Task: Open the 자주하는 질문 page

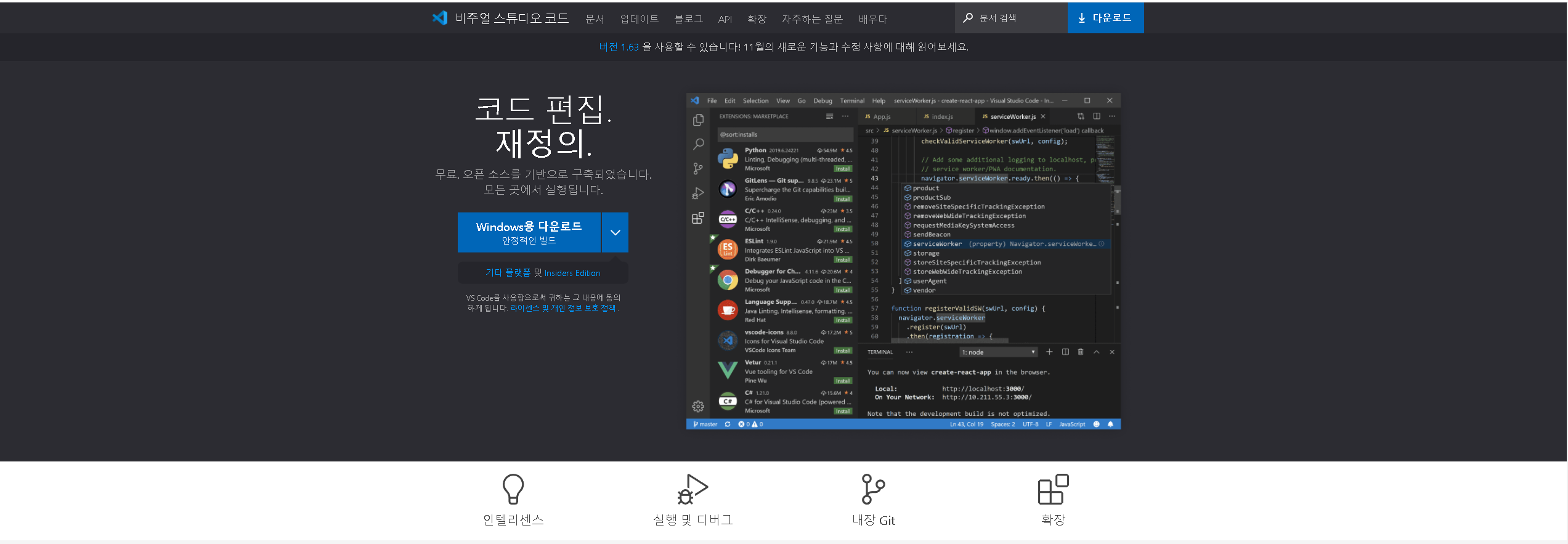Action: pos(812,19)
